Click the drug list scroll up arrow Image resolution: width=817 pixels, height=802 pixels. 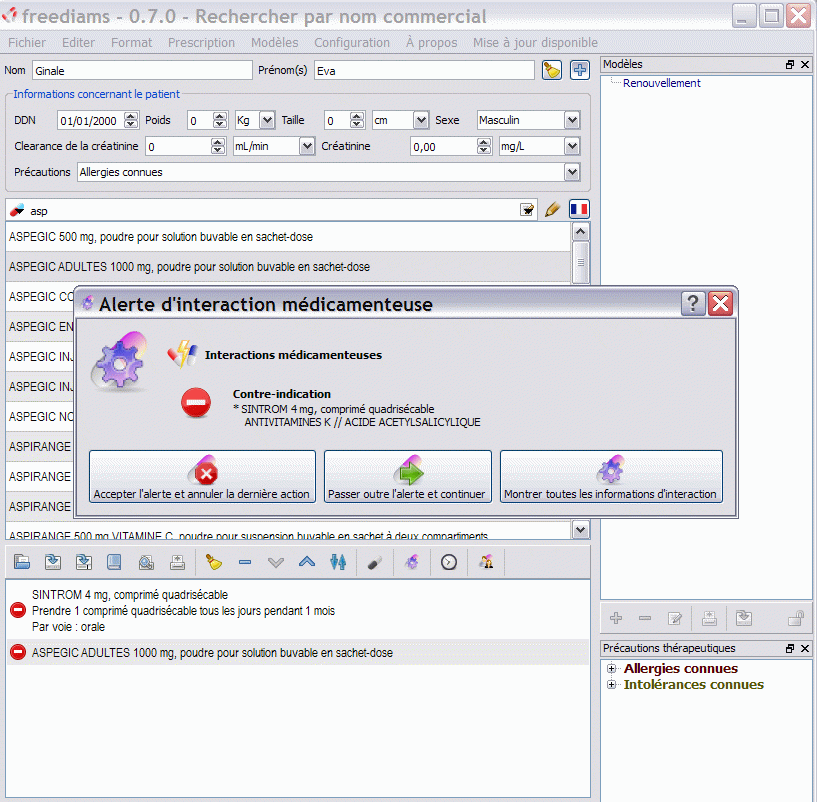click(x=580, y=231)
